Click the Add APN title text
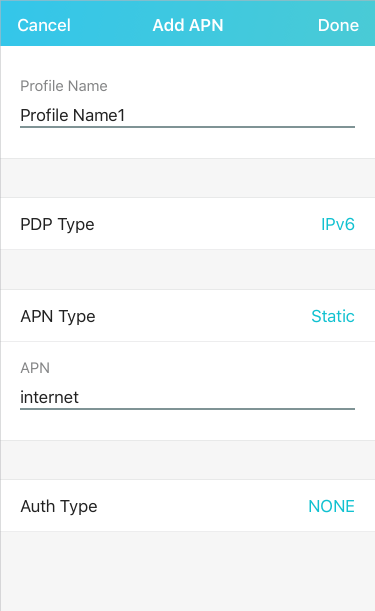Screen dimensions: 375x611 click(x=188, y=25)
